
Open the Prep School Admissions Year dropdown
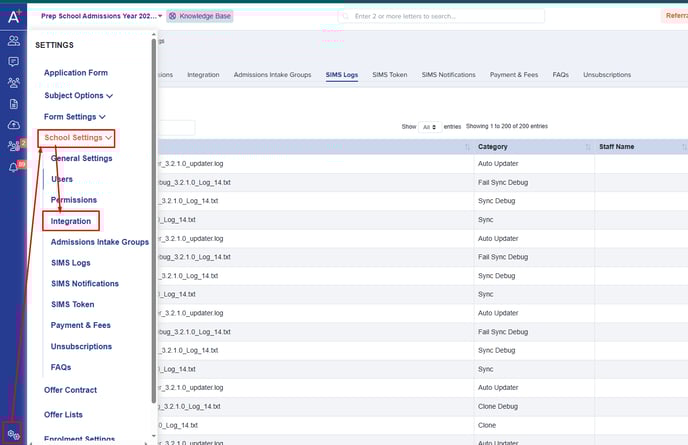point(101,16)
